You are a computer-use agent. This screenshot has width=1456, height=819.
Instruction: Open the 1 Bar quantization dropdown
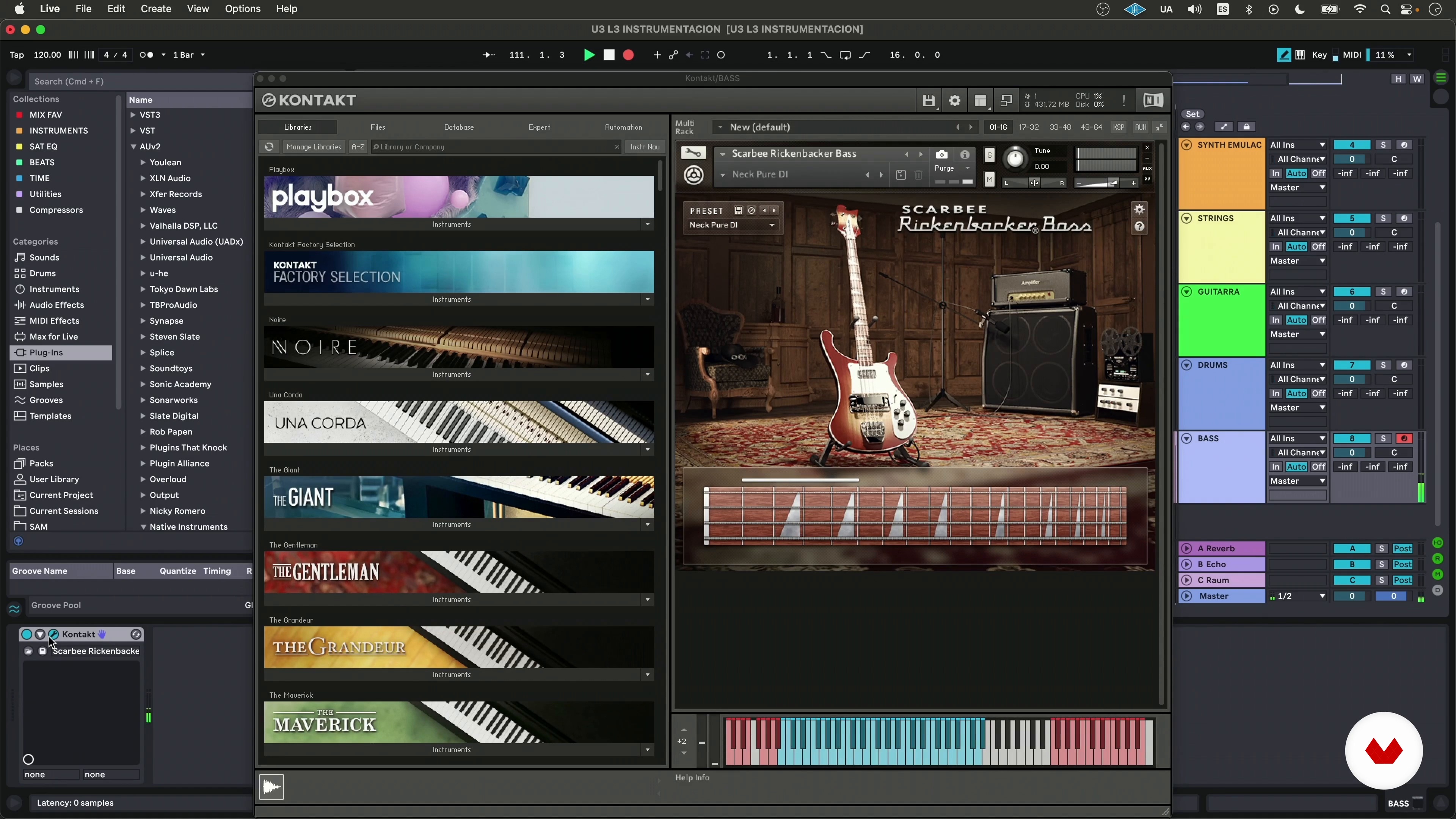tap(189, 55)
